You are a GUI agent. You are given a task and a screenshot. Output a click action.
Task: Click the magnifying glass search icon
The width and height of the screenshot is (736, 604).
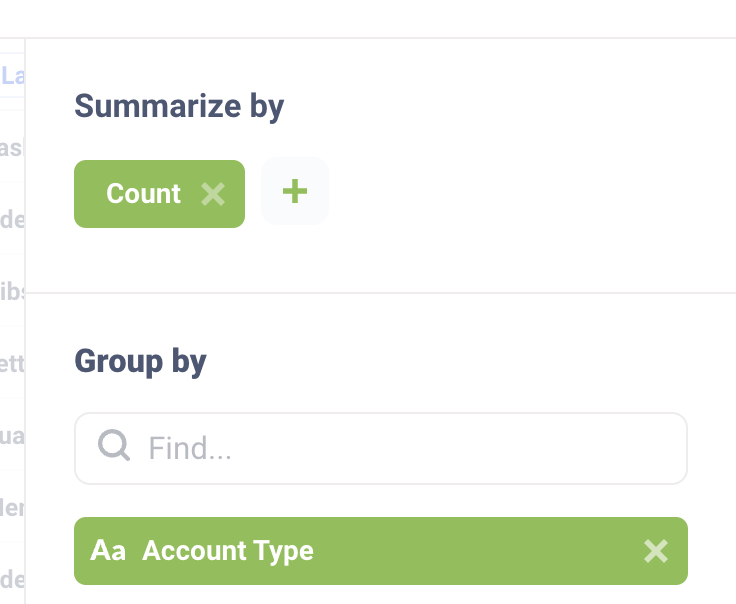point(114,446)
